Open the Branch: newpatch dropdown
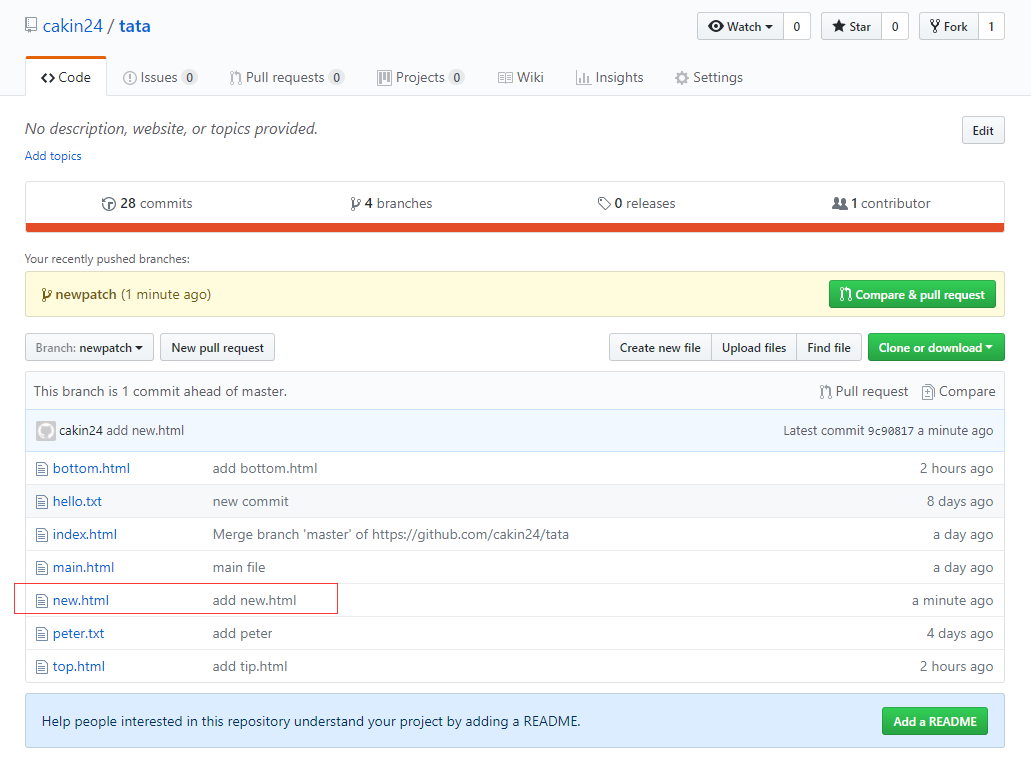 pos(89,347)
